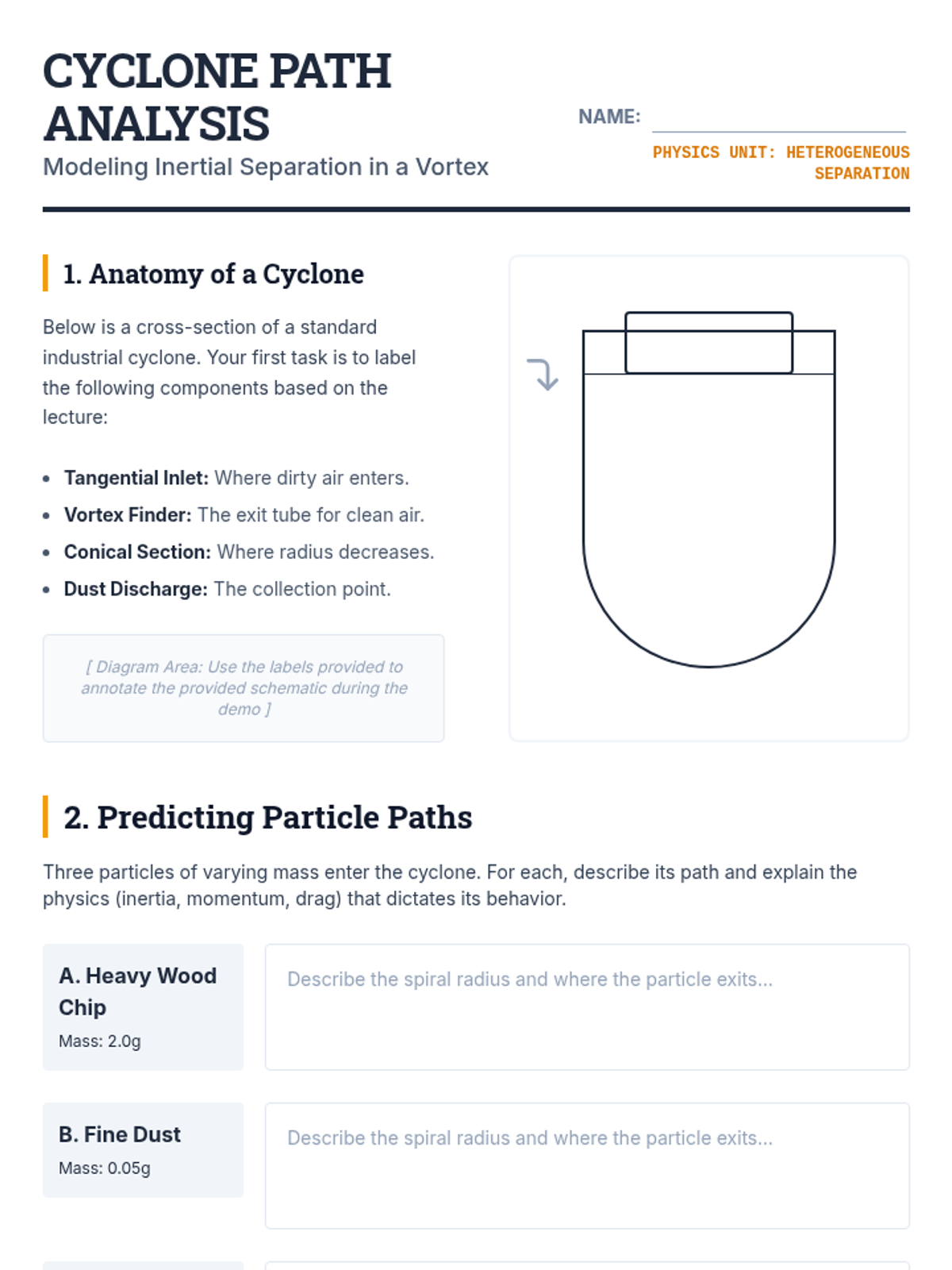Click the orange Physics Unit label
The image size is (952, 1270).
pos(781,162)
